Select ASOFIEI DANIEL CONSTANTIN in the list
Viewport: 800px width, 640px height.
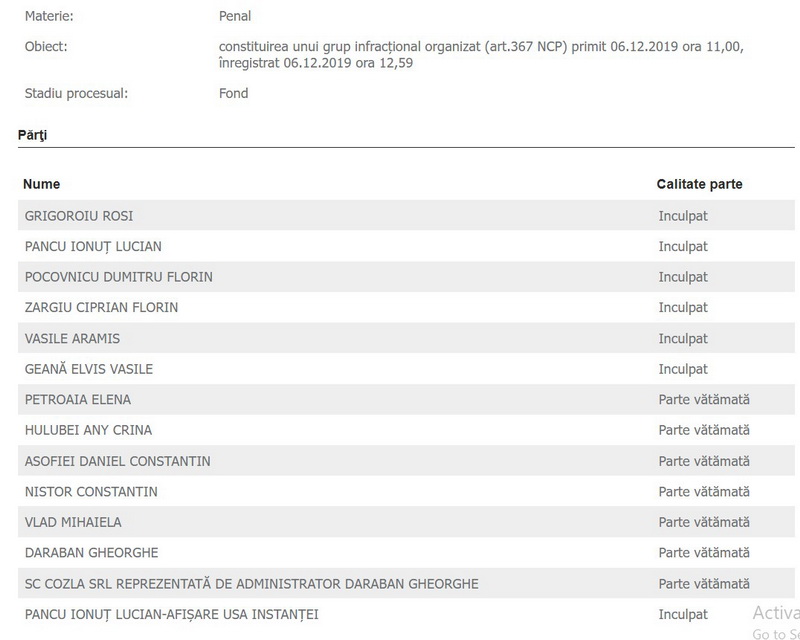tap(117, 462)
